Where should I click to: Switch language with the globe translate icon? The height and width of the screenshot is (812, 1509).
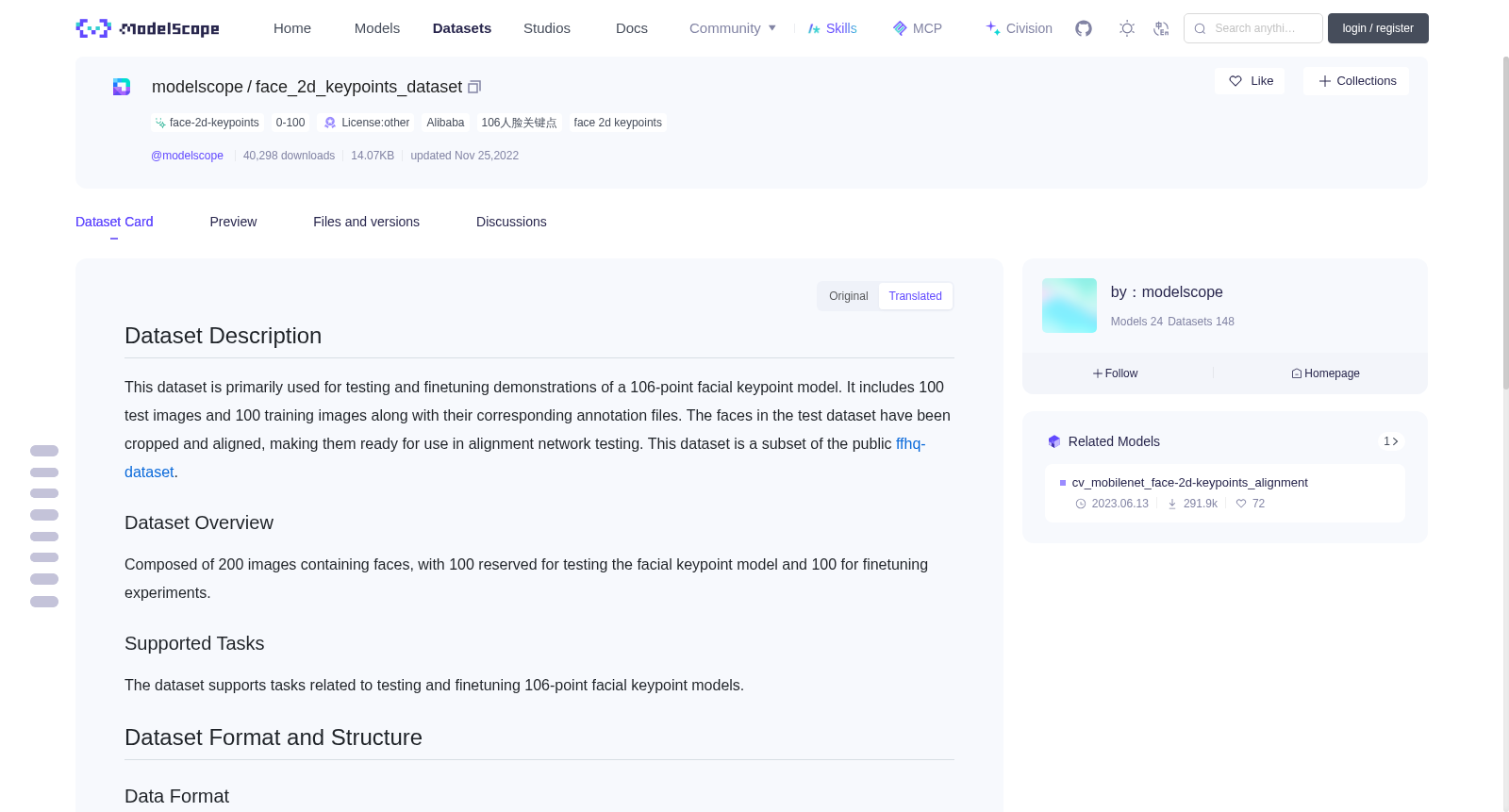[x=1161, y=28]
